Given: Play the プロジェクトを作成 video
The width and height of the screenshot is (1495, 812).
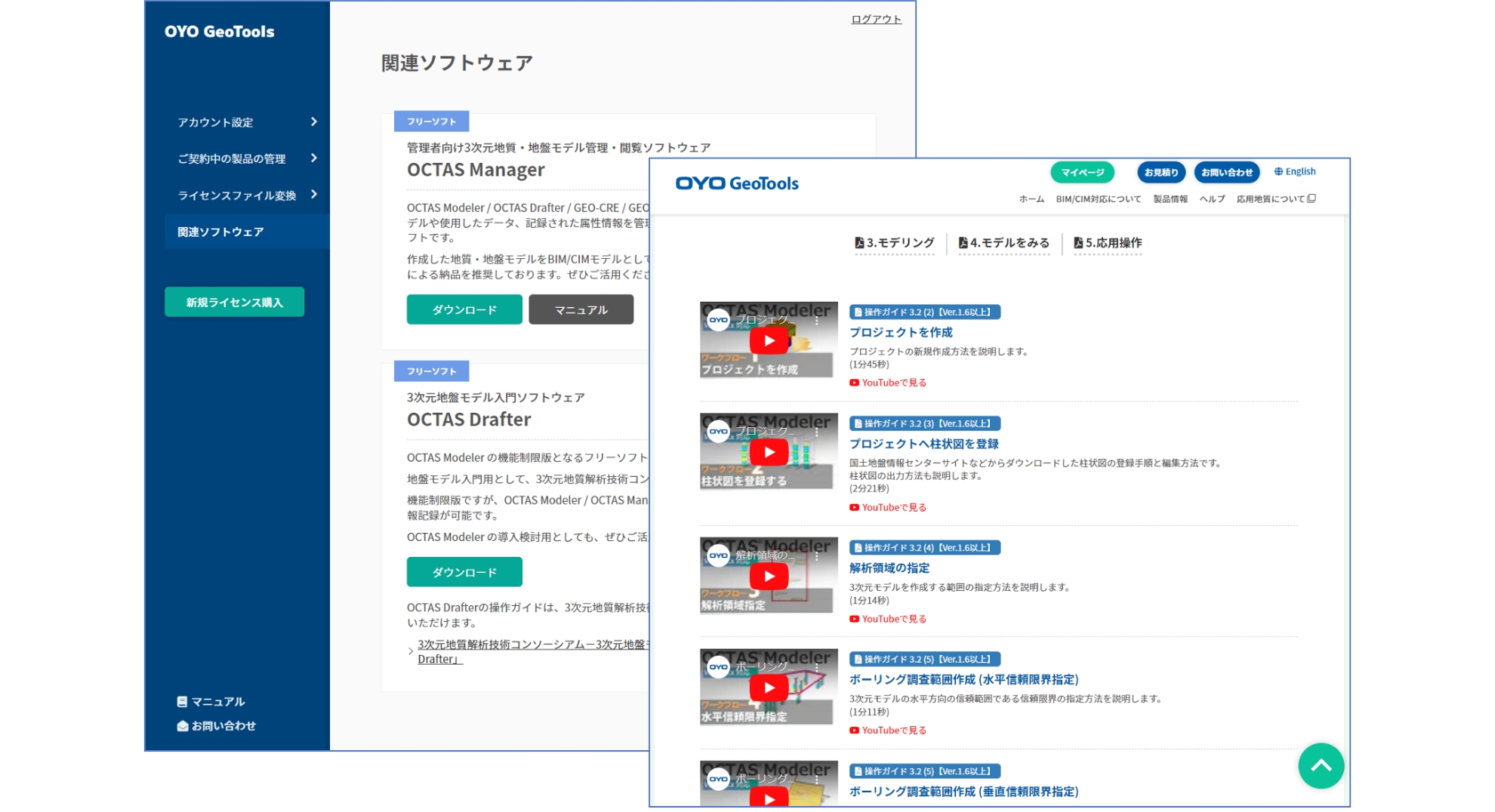Looking at the screenshot, I should (768, 340).
